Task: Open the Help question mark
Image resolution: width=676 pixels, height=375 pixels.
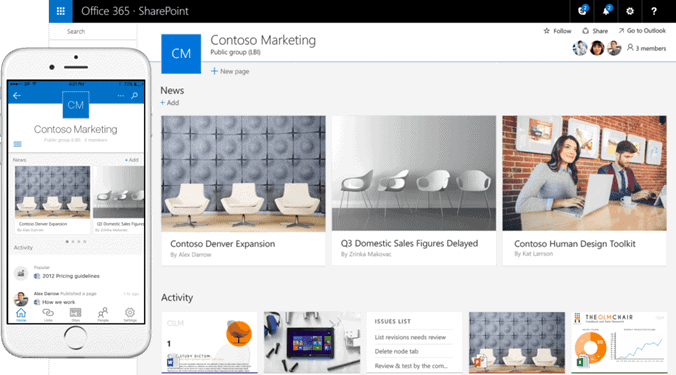Action: click(x=654, y=11)
